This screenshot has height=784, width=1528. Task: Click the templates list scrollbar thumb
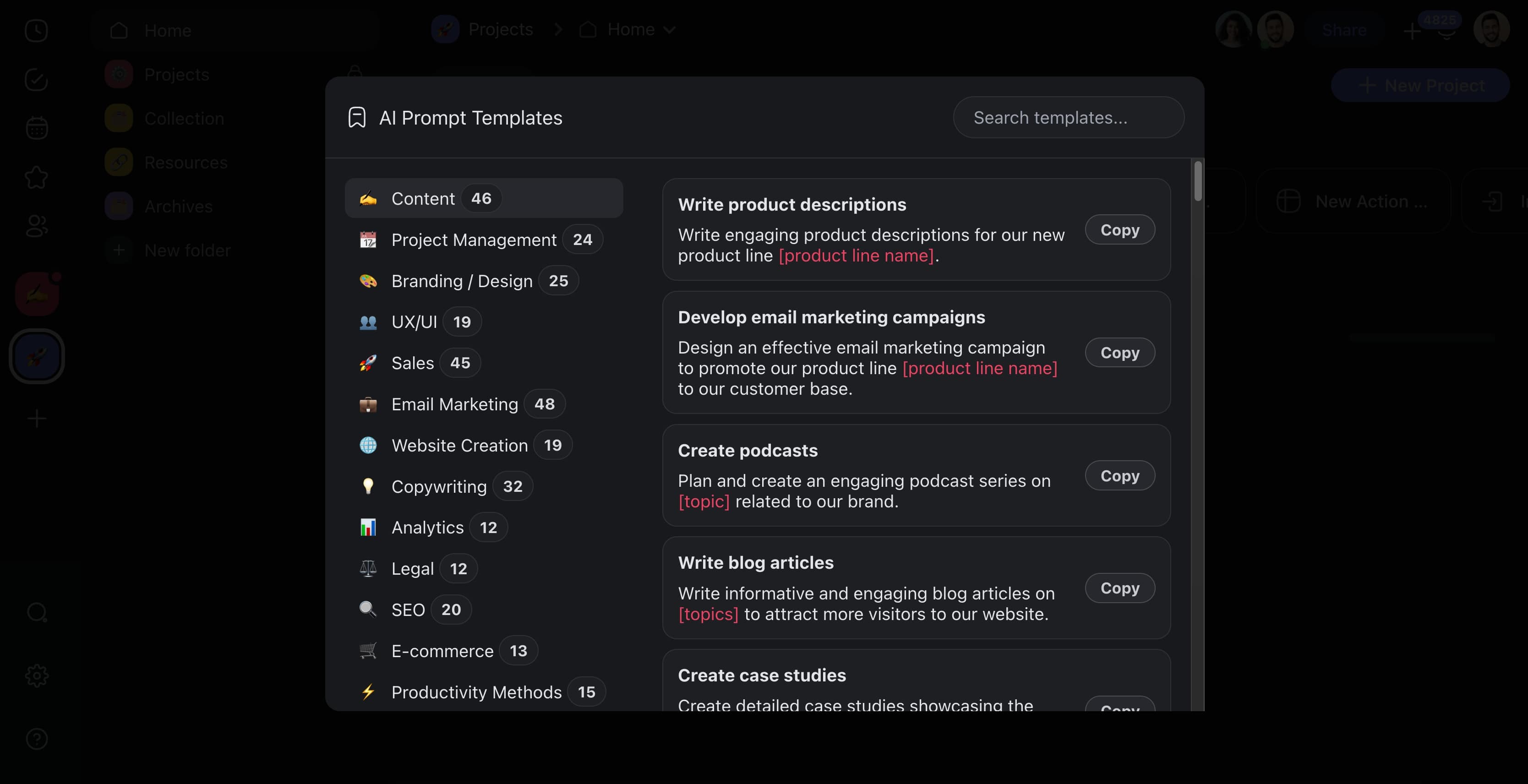[1198, 181]
